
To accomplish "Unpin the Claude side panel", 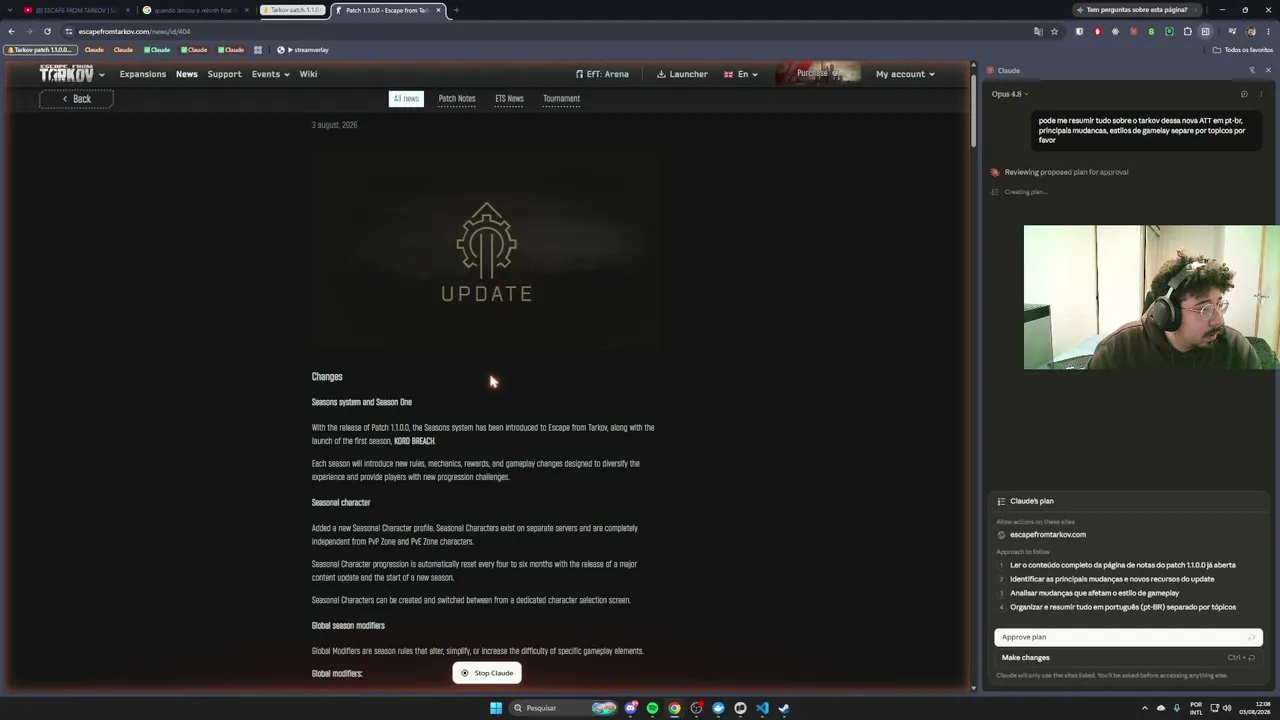I will click(x=1252, y=70).
